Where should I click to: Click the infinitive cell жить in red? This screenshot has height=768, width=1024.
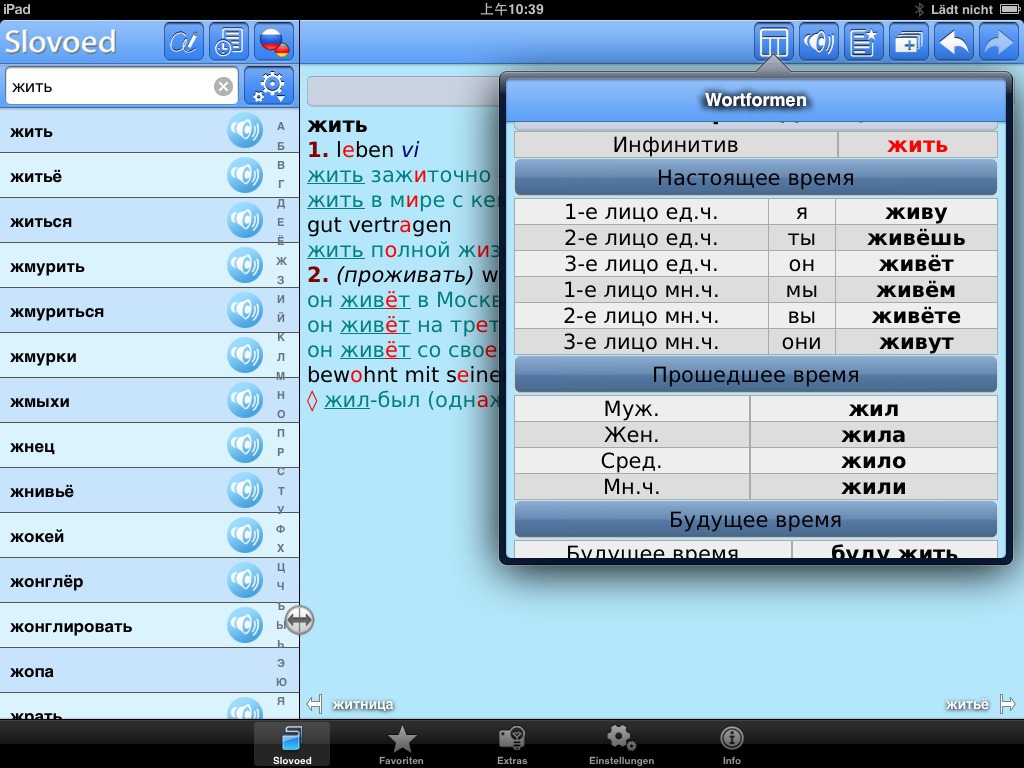pyautogui.click(x=917, y=145)
